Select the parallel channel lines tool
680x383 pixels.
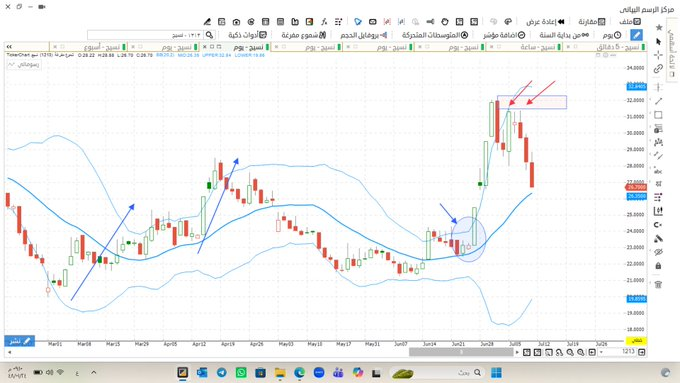pos(658,156)
